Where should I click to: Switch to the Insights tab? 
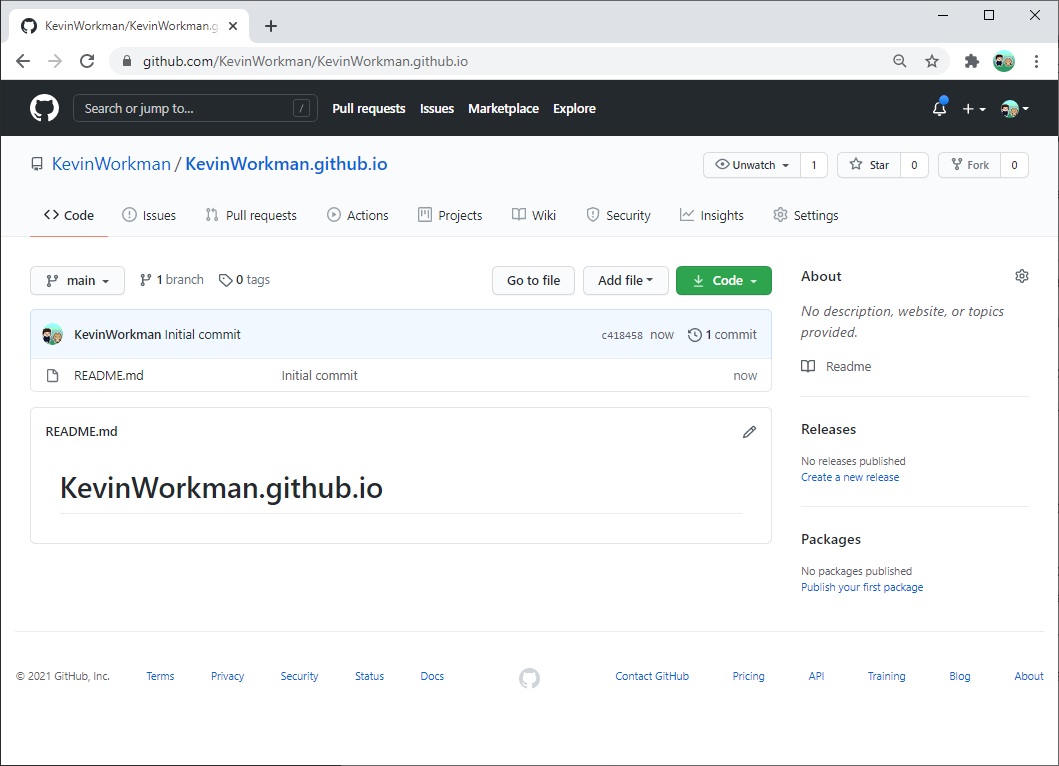click(x=711, y=214)
